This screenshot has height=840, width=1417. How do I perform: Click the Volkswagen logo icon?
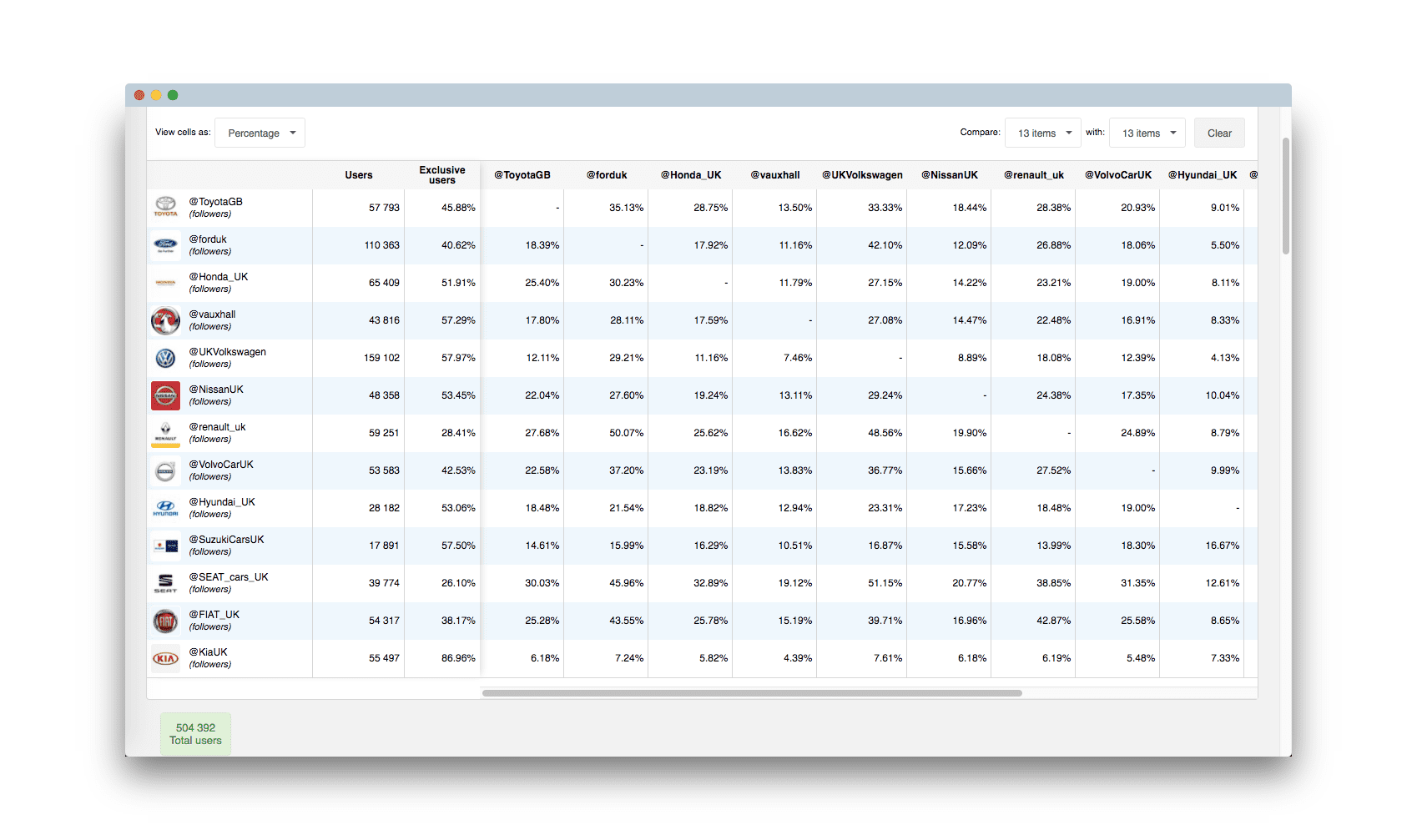165,358
